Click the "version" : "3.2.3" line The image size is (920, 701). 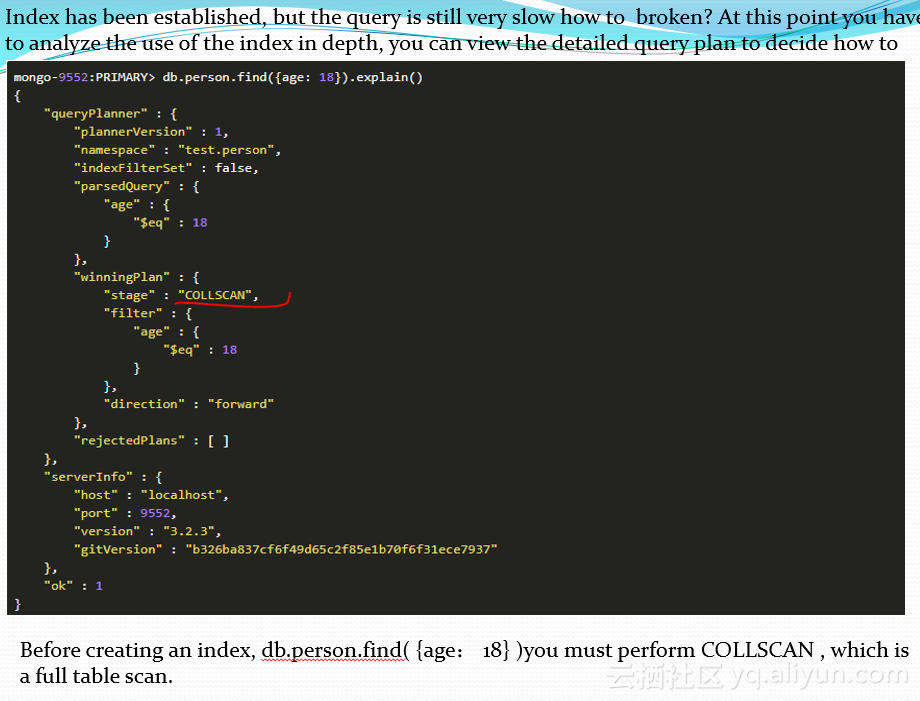pos(147,531)
